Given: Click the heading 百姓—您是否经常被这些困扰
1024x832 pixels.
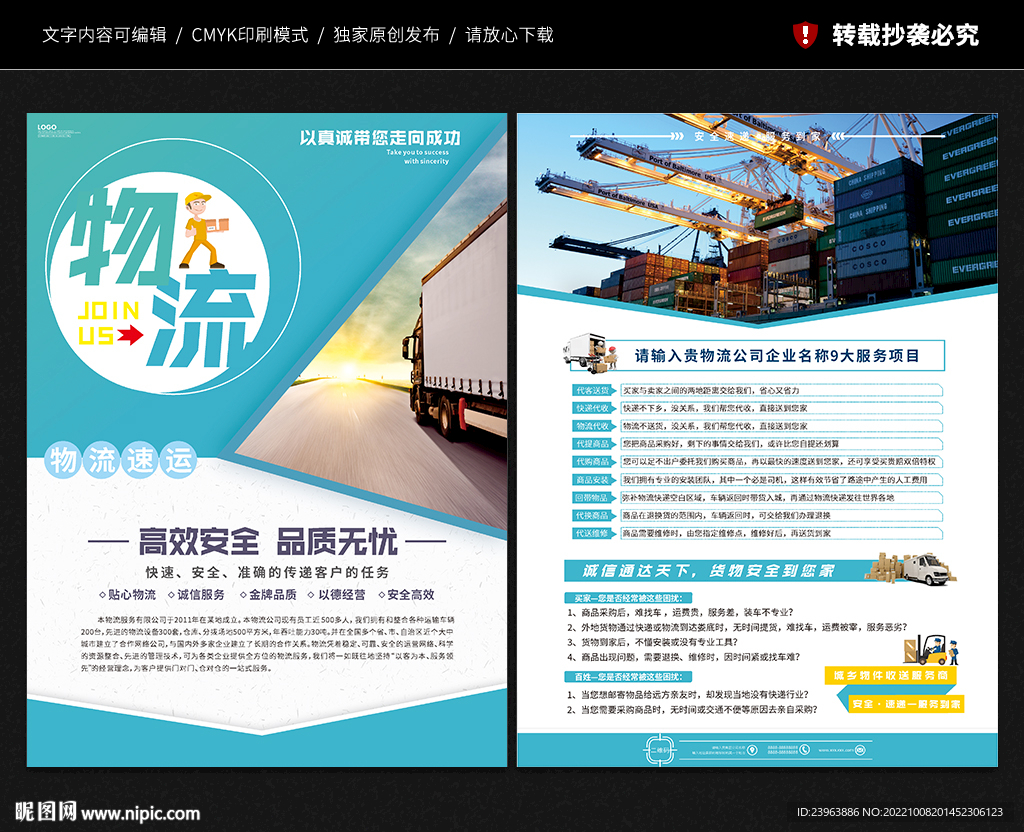Looking at the screenshot, I should tap(628, 677).
